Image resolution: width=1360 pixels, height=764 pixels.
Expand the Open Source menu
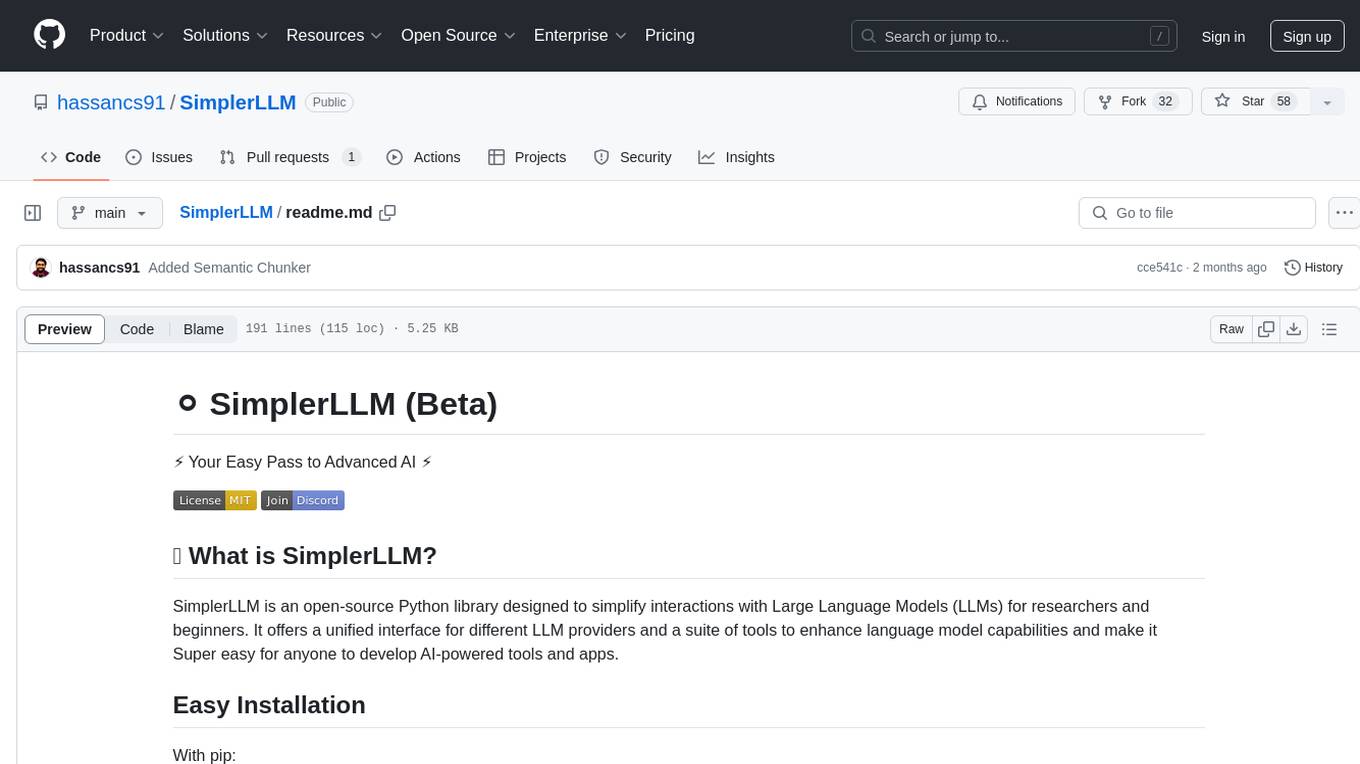[458, 35]
